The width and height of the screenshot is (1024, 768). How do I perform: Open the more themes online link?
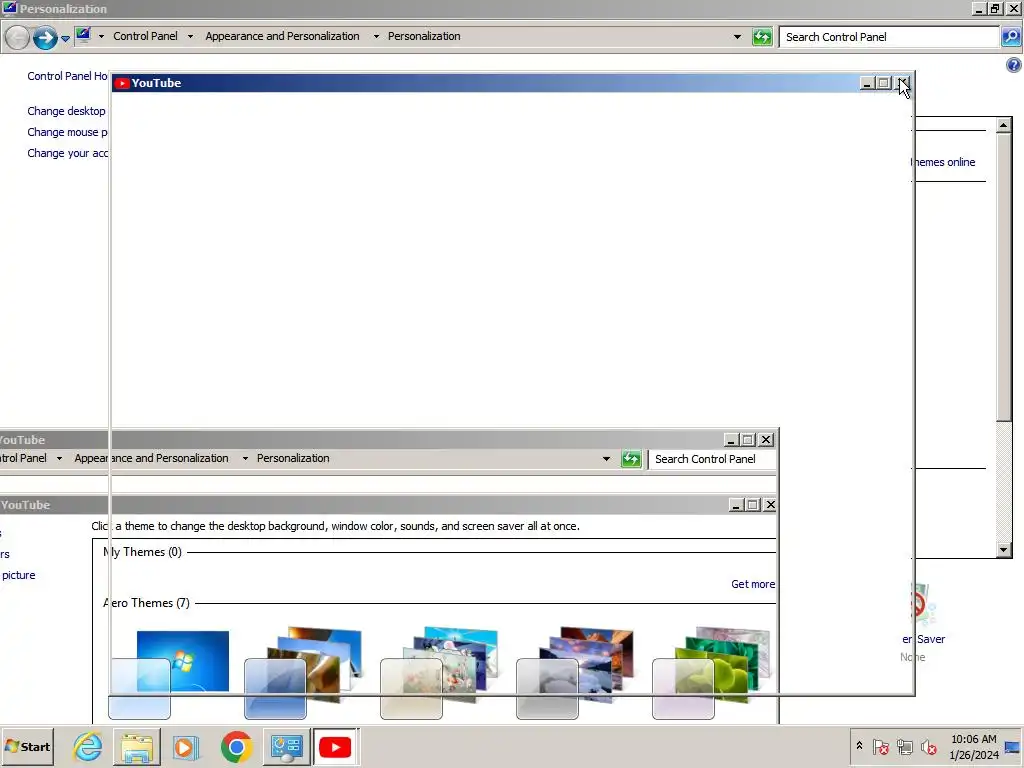click(x=944, y=162)
